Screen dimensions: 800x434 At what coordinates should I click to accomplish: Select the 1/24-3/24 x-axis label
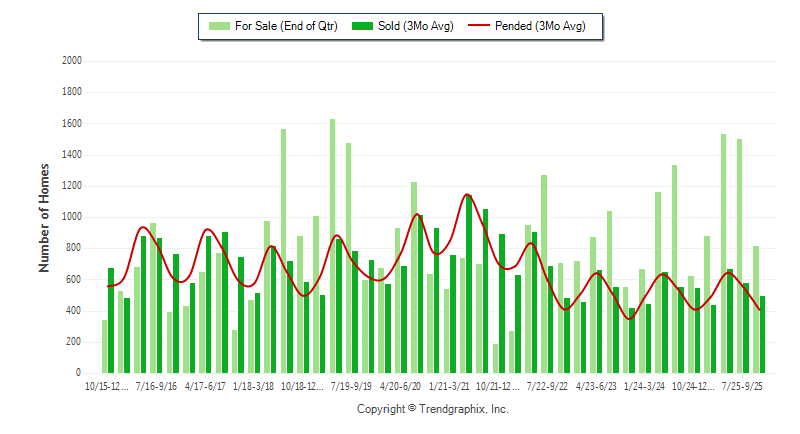[x=645, y=386]
